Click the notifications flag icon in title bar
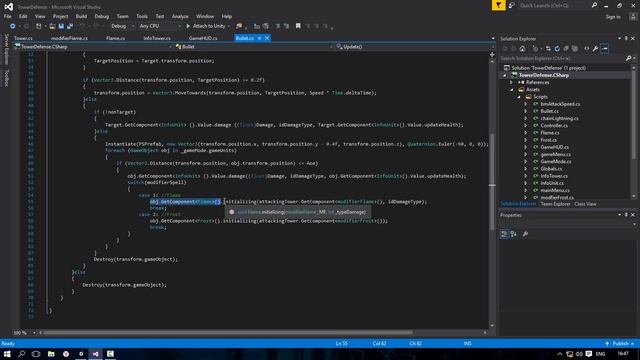This screenshot has height=360, width=640. click(498, 5)
